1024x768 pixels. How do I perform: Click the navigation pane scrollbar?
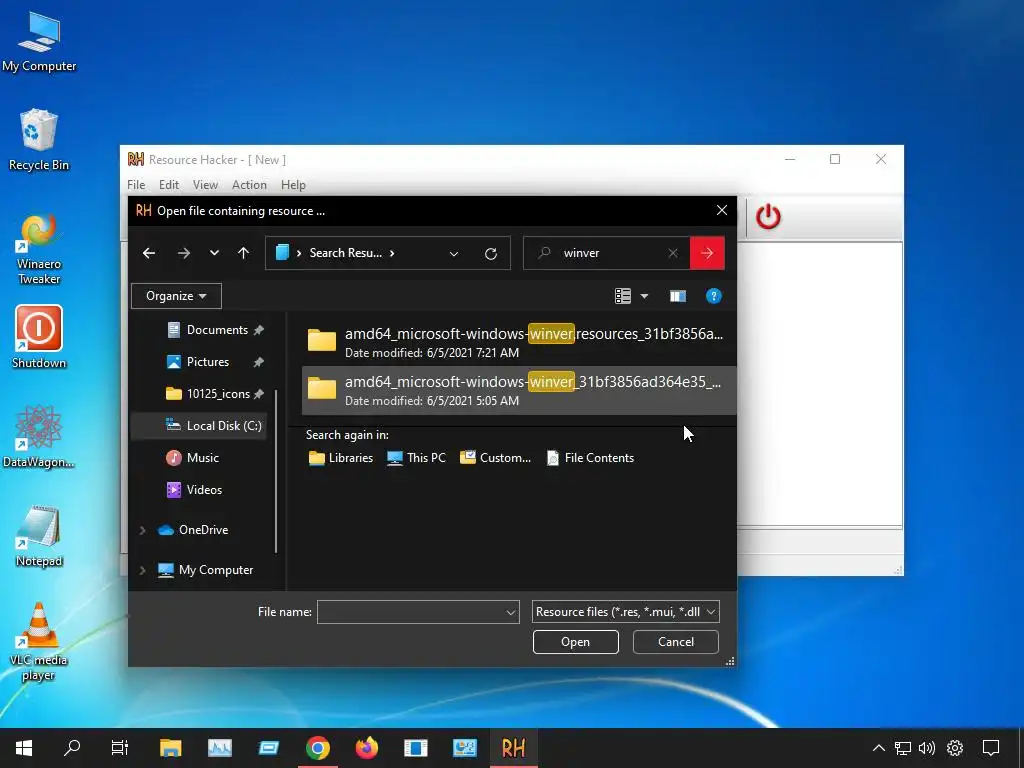[x=277, y=470]
